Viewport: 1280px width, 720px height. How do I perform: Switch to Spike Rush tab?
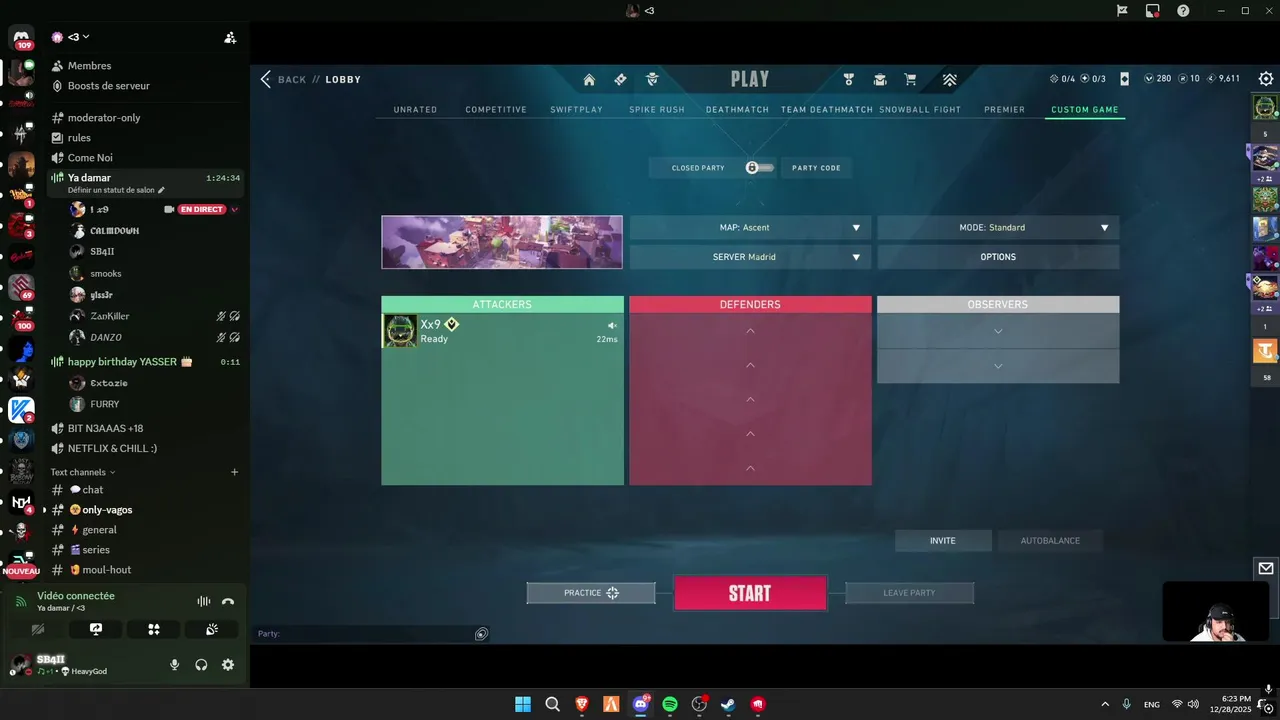coord(657,110)
